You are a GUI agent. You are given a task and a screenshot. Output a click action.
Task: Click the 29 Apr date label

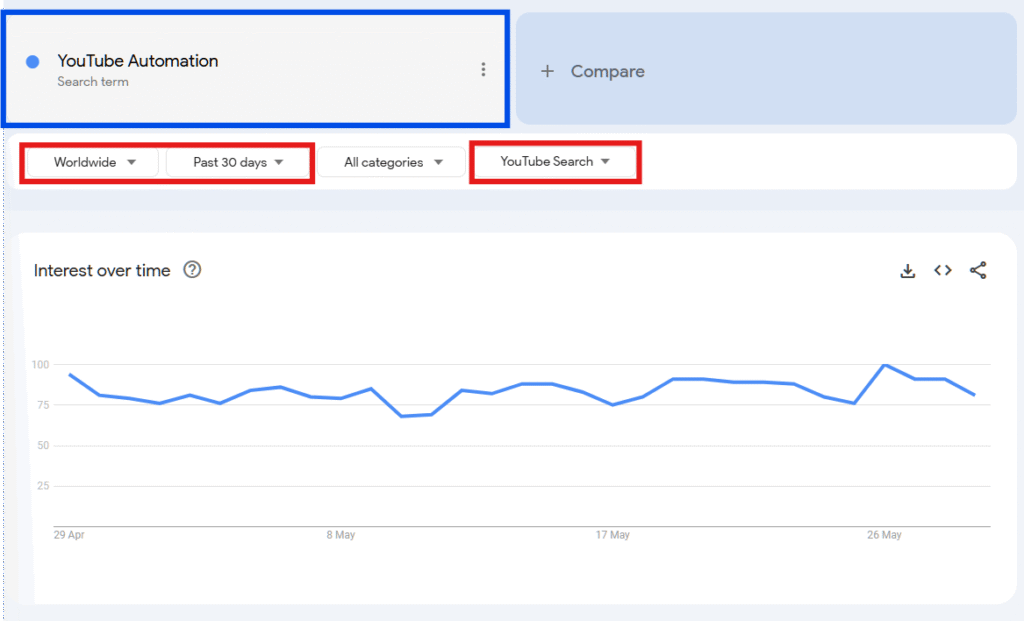tap(69, 535)
